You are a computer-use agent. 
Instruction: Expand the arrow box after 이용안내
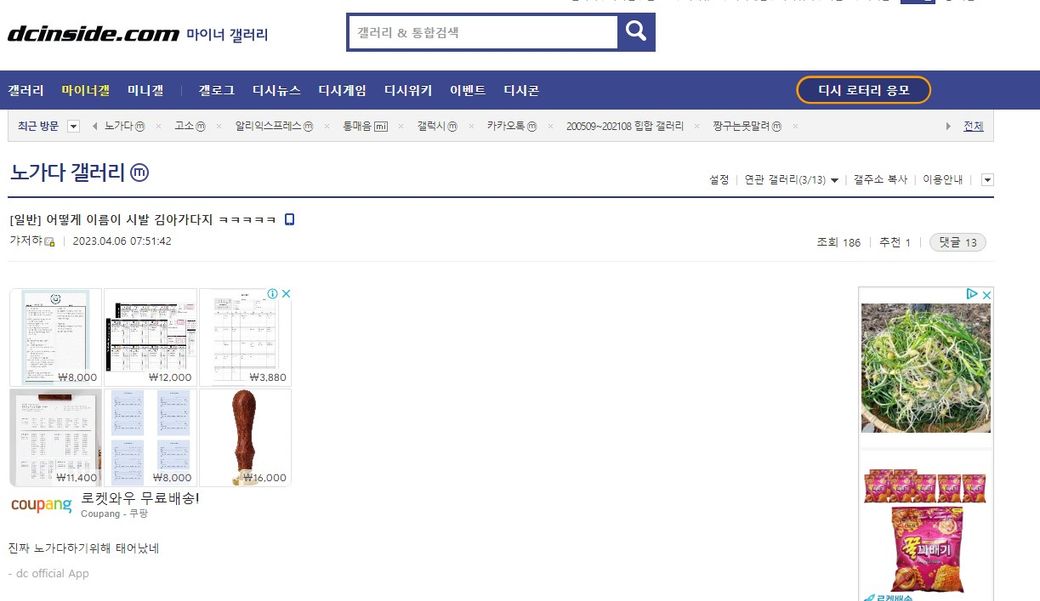[987, 180]
